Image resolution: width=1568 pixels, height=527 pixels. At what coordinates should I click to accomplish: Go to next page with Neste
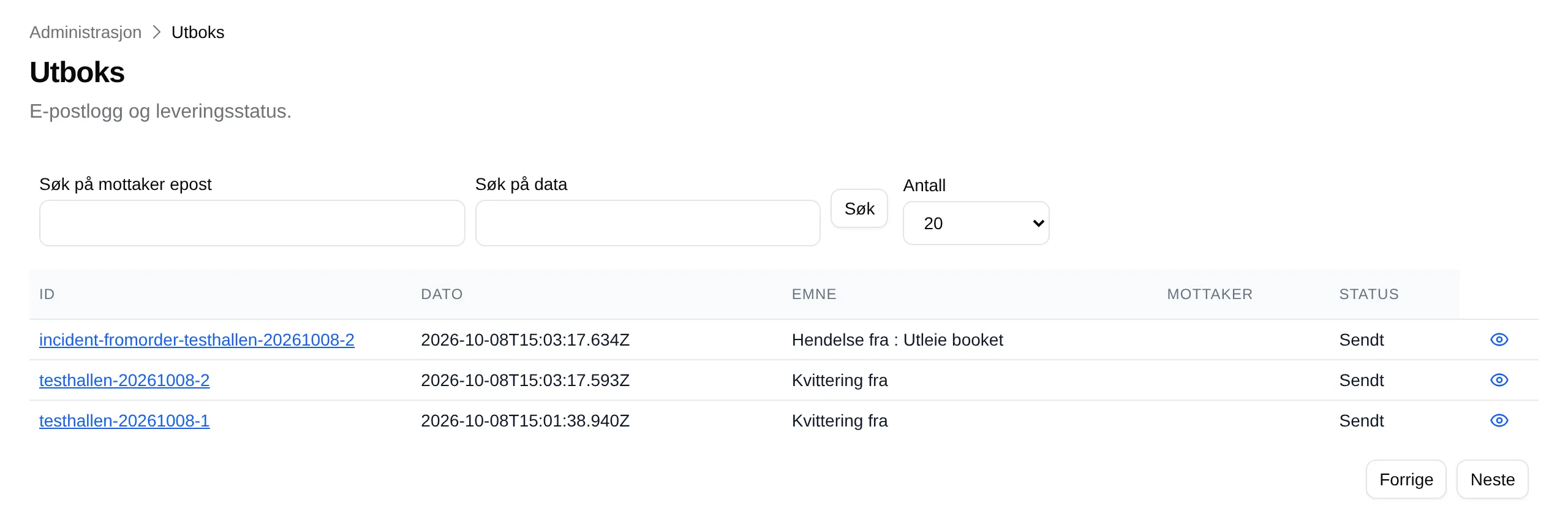(1492, 479)
